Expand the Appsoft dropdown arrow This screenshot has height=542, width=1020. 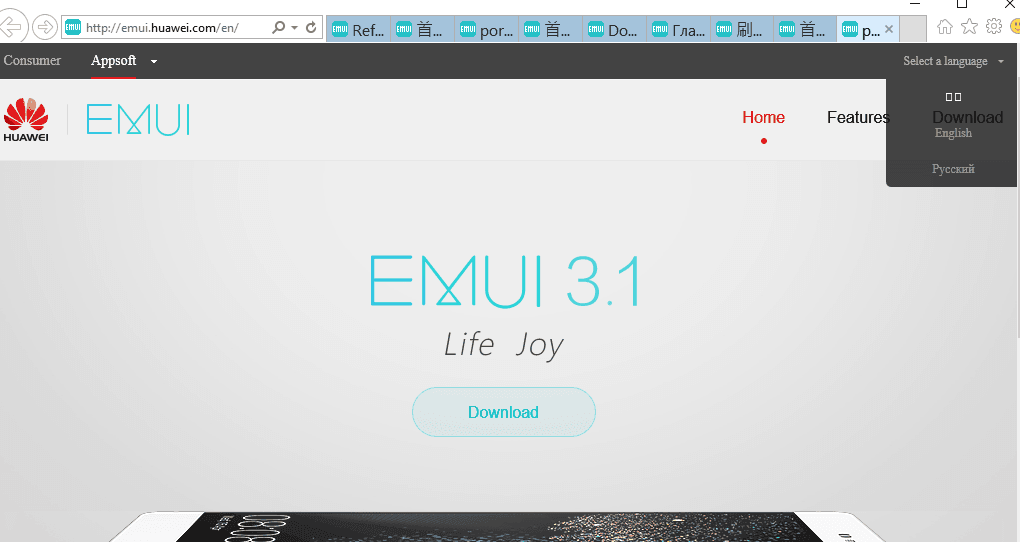click(x=154, y=62)
